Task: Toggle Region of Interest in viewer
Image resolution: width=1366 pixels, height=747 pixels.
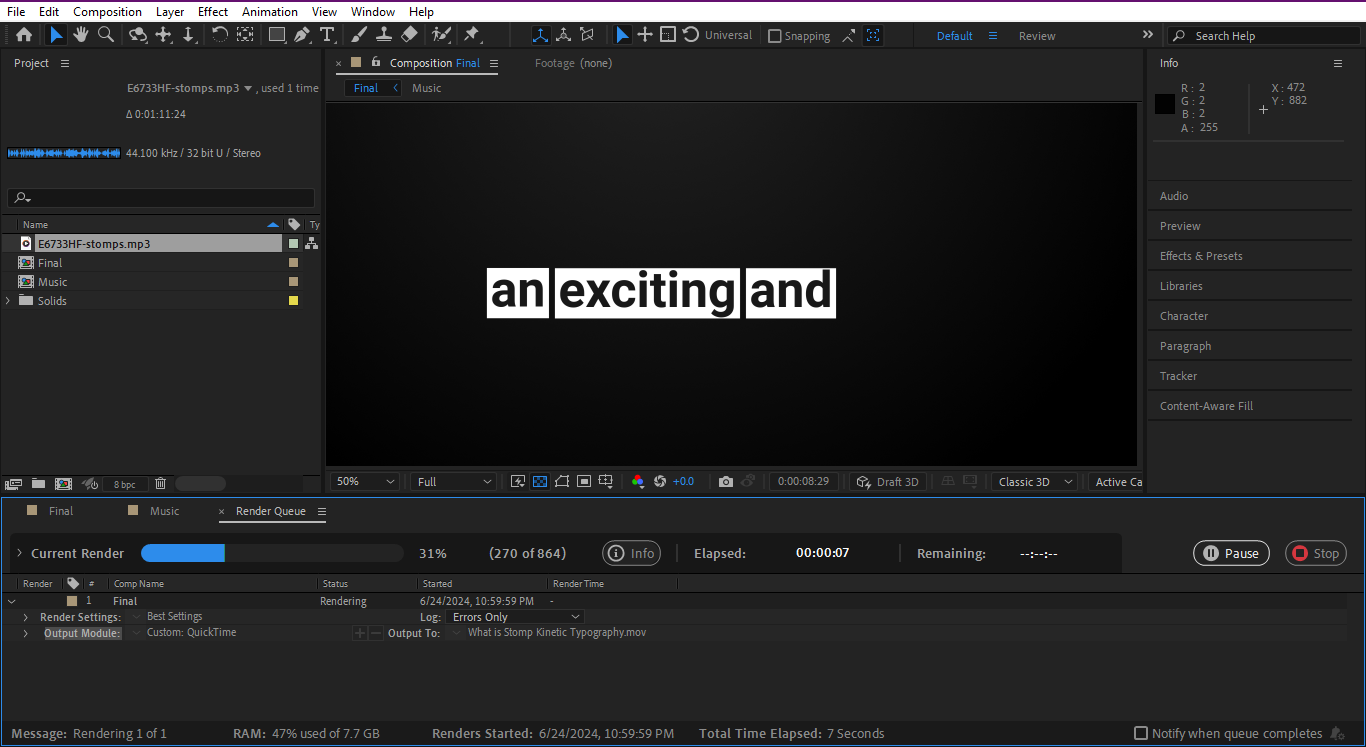Action: click(584, 482)
